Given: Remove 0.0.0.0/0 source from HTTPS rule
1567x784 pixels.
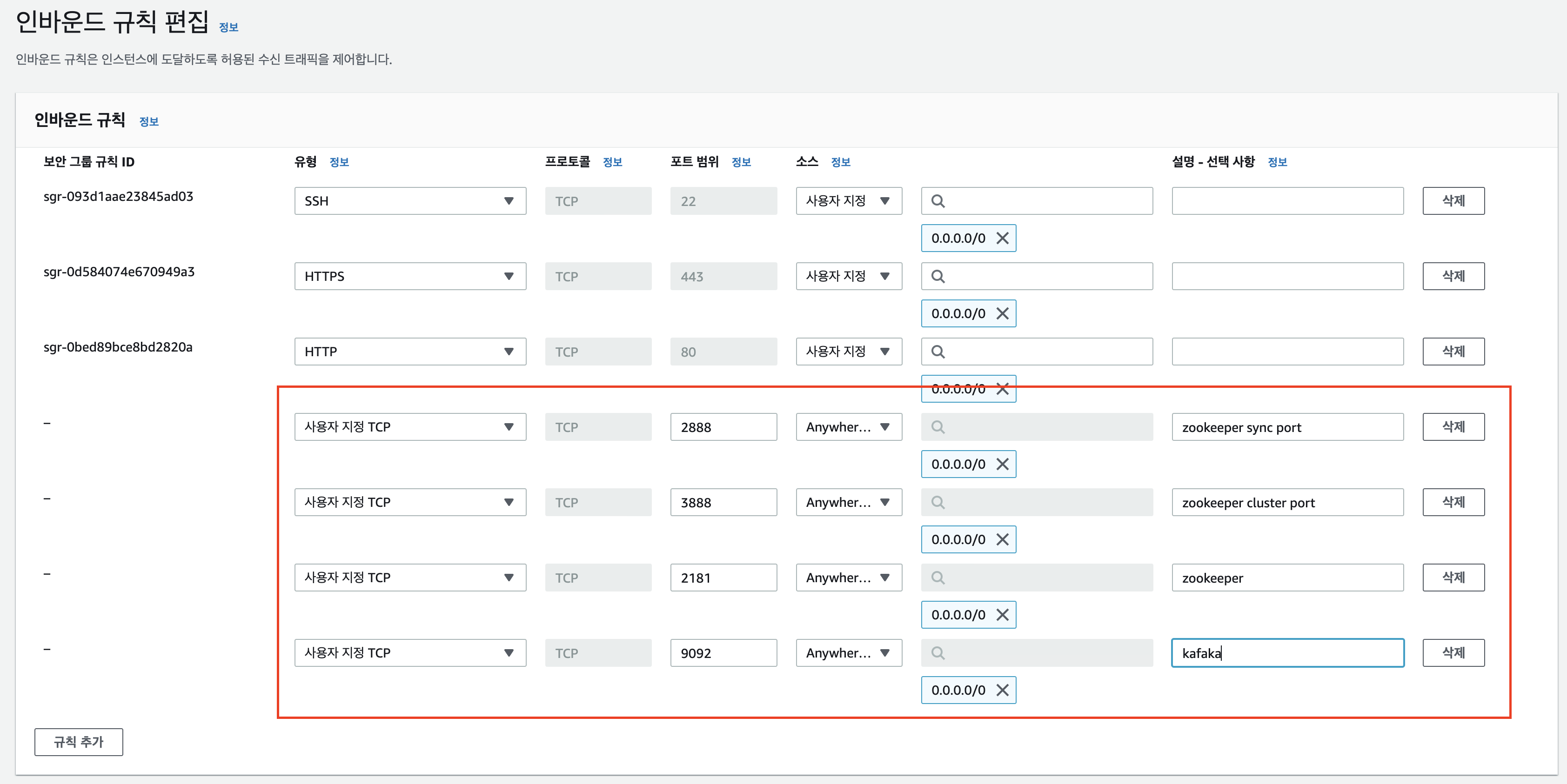Looking at the screenshot, I should pyautogui.click(x=1003, y=313).
